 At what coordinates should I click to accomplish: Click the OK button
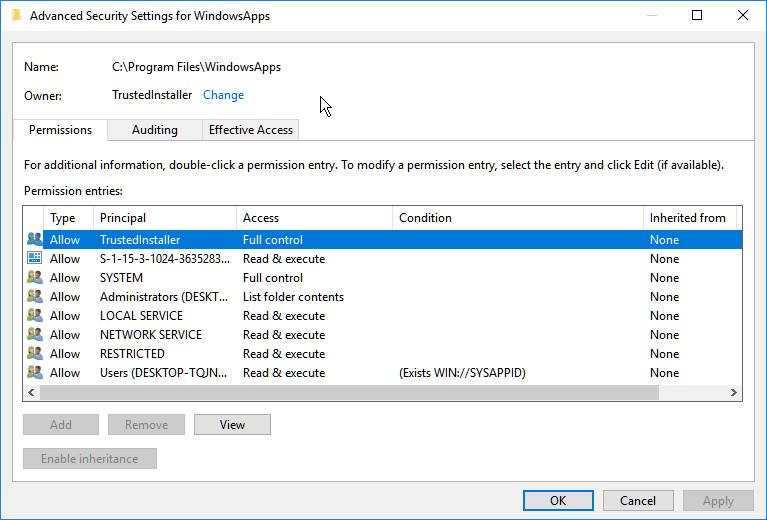tap(558, 500)
